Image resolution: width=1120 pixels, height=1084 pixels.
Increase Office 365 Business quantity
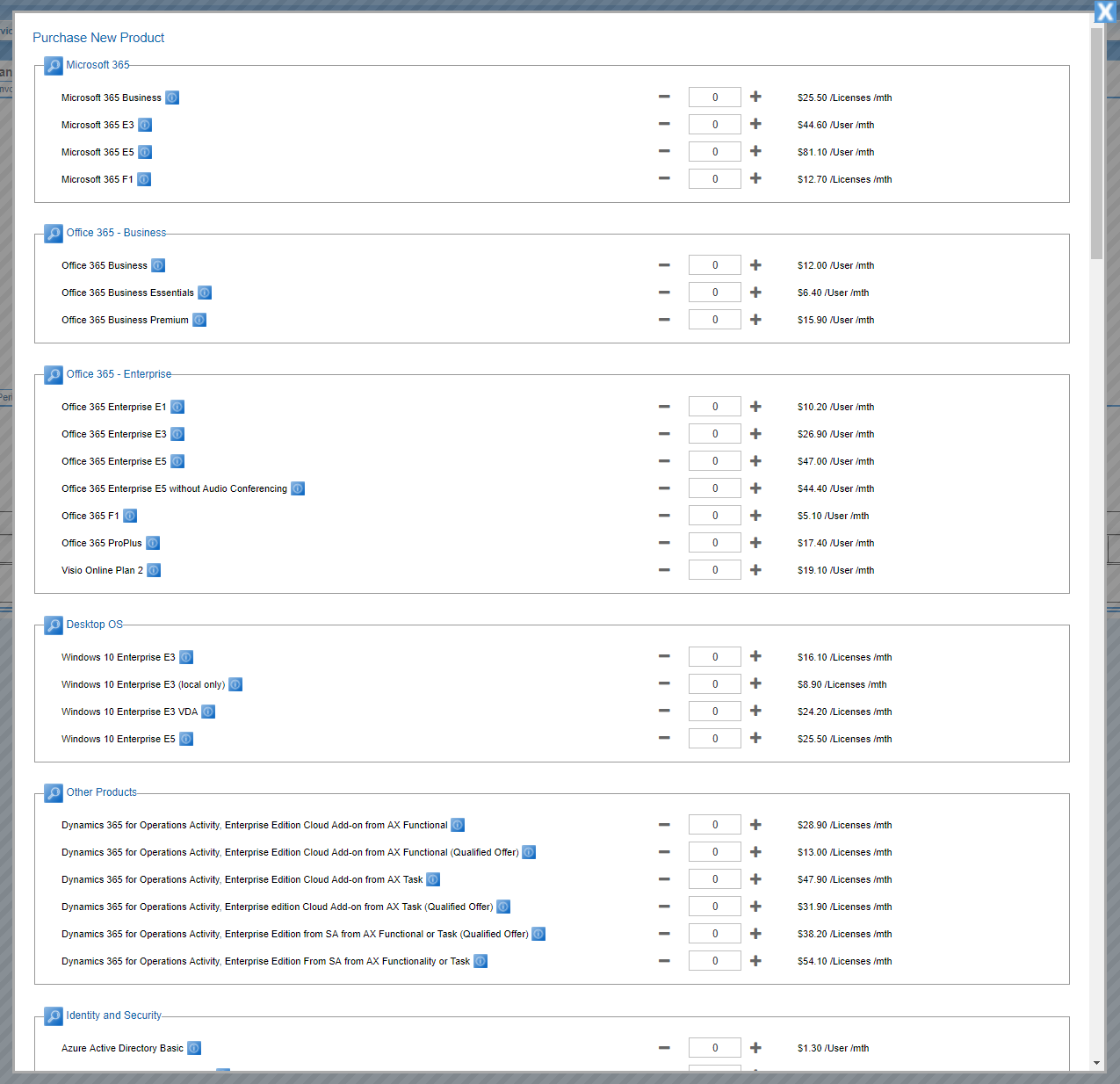755,264
